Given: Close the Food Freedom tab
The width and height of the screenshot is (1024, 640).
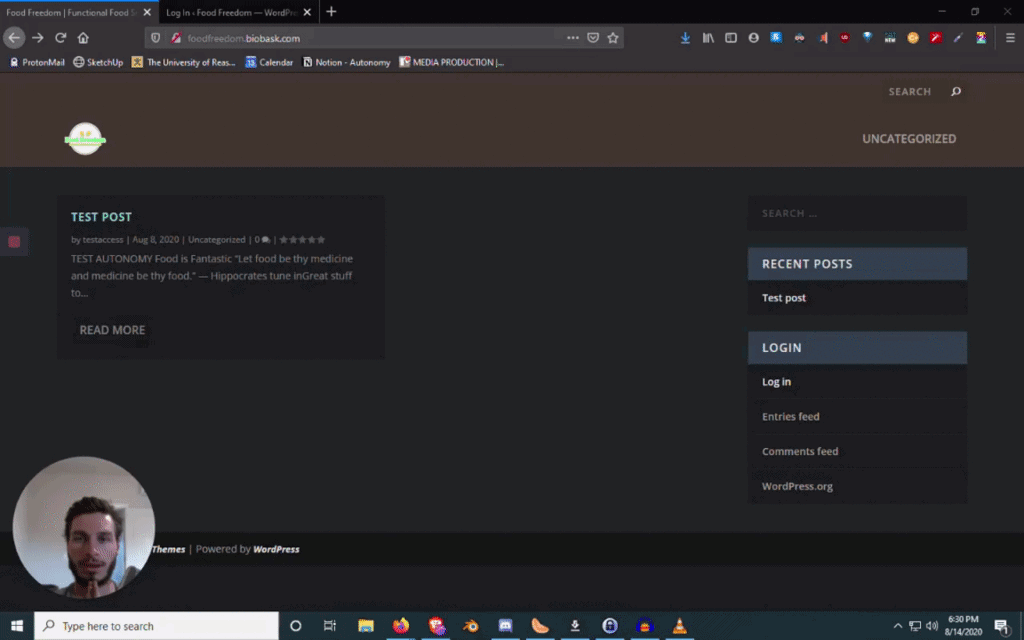Looking at the screenshot, I should pyautogui.click(x=147, y=12).
